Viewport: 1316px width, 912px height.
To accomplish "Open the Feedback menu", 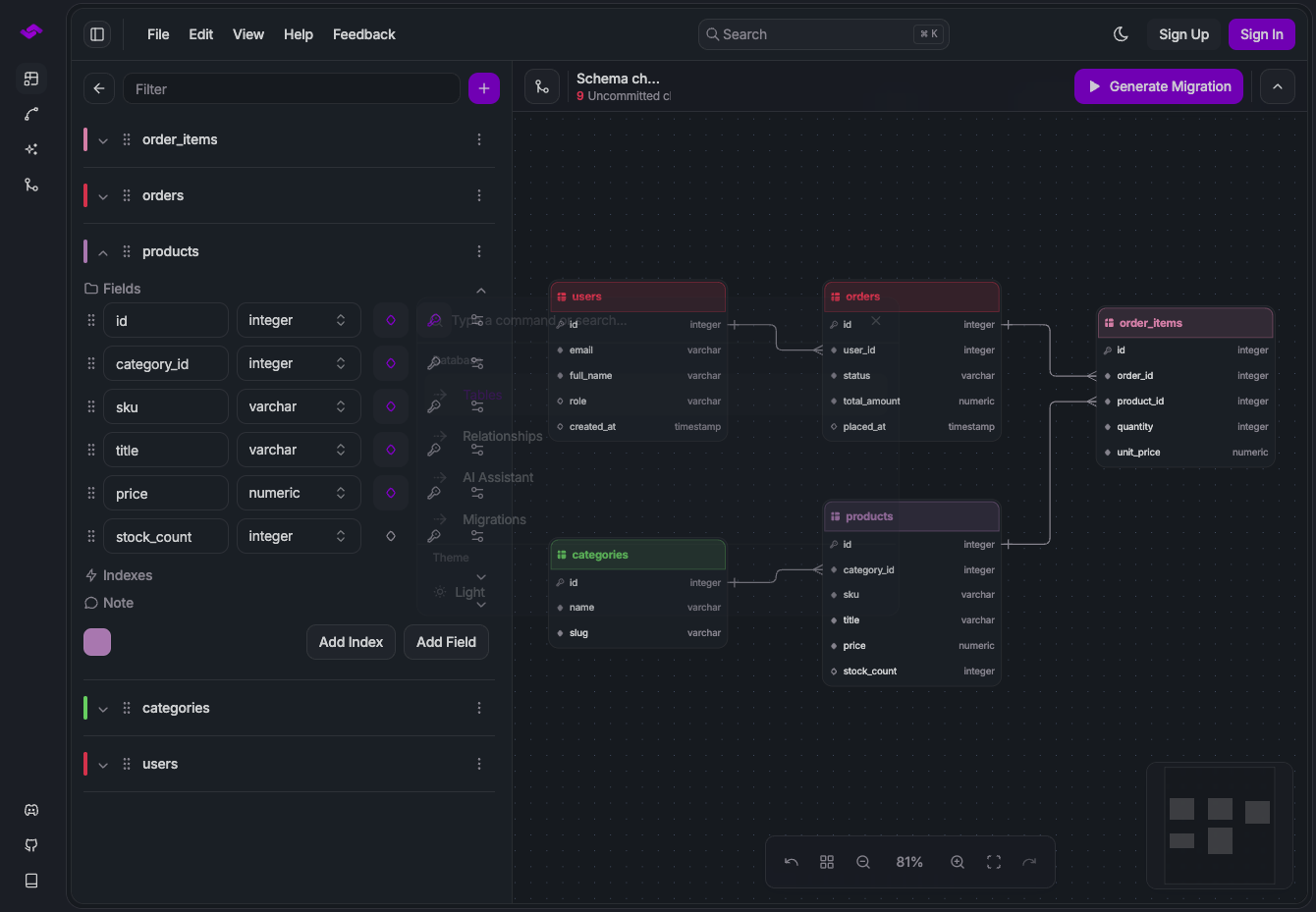I will (x=364, y=34).
